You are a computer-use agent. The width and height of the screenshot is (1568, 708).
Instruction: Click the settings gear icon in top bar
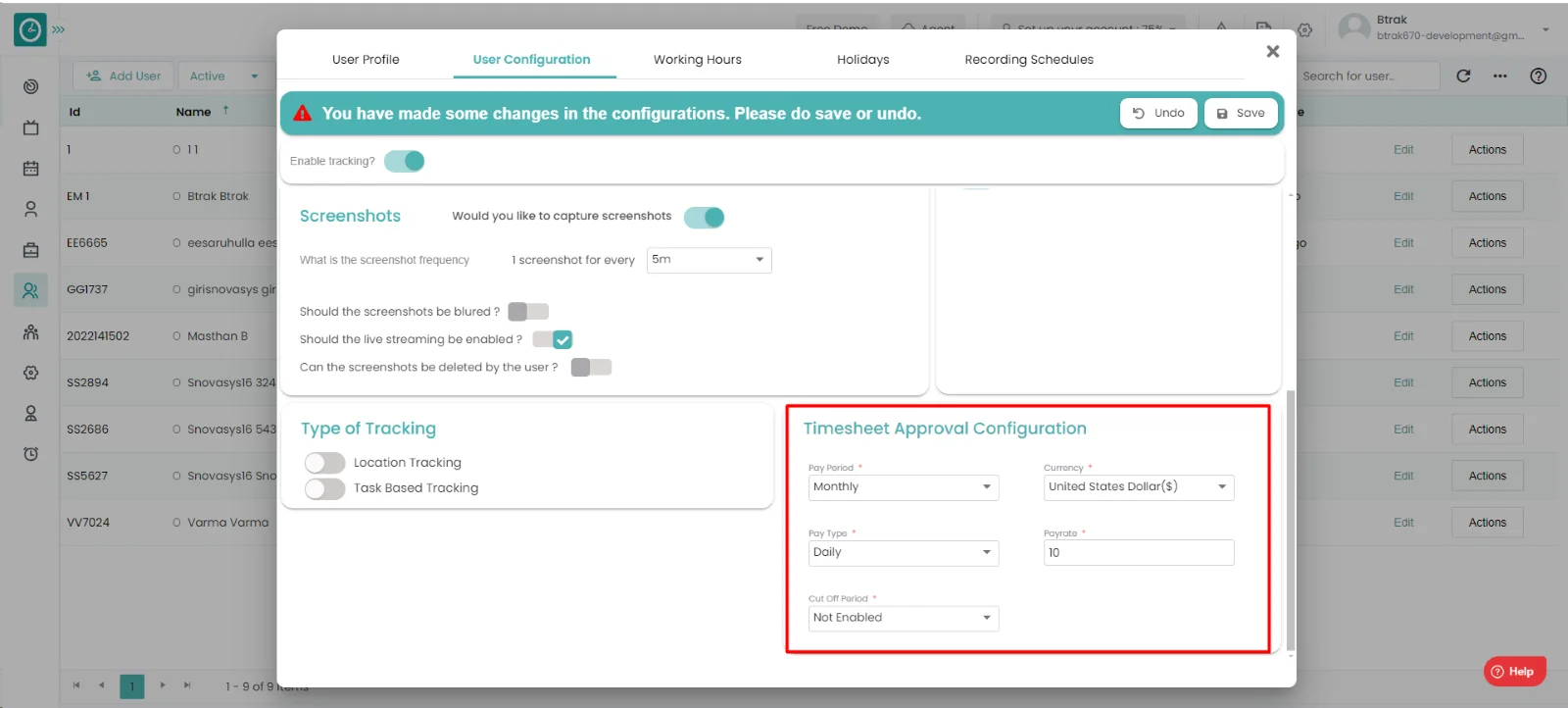(x=1304, y=29)
